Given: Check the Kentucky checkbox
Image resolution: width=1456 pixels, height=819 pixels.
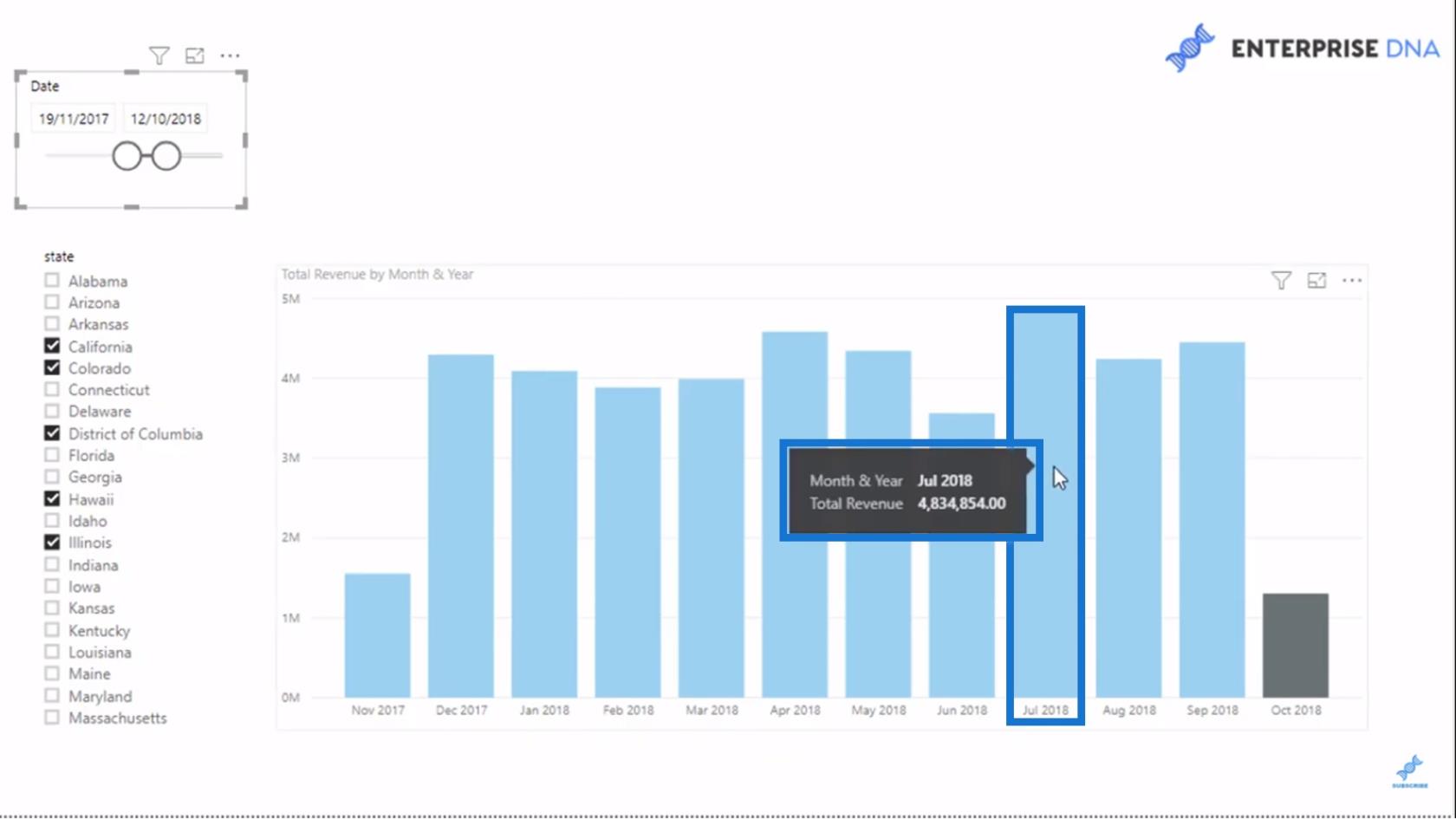Looking at the screenshot, I should click(x=52, y=630).
